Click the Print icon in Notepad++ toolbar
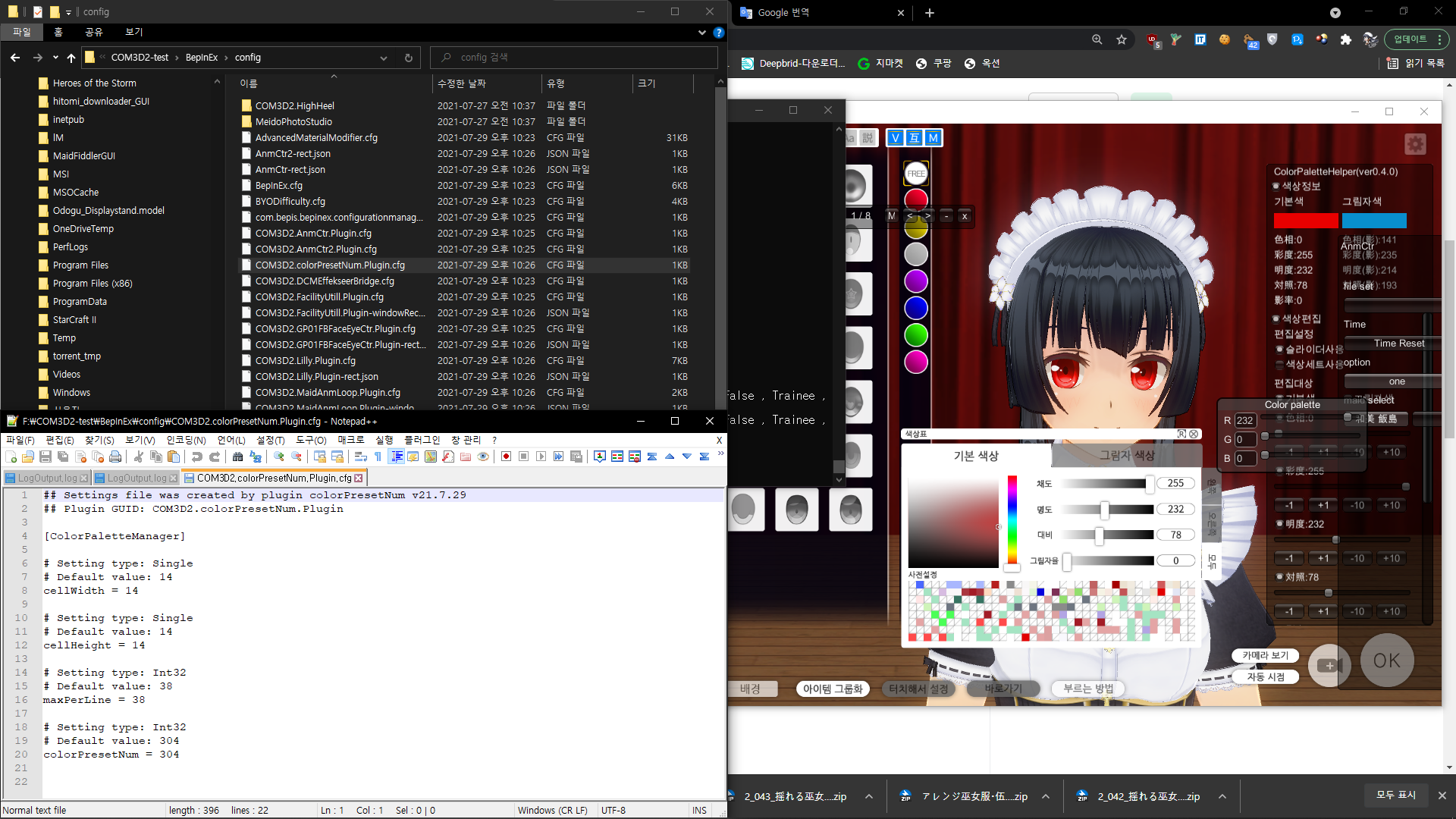The width and height of the screenshot is (1456, 819). click(x=115, y=457)
